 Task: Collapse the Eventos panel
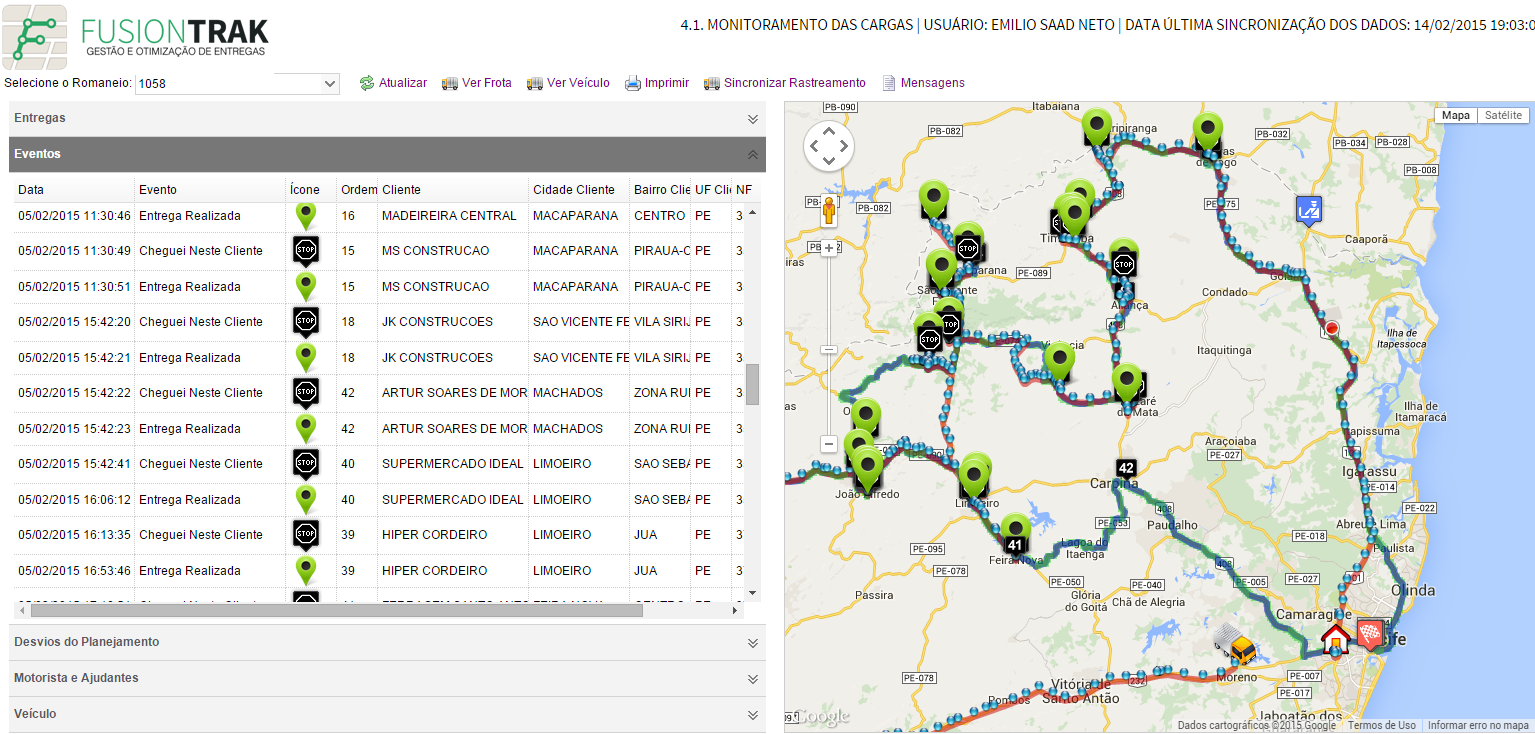click(x=387, y=154)
